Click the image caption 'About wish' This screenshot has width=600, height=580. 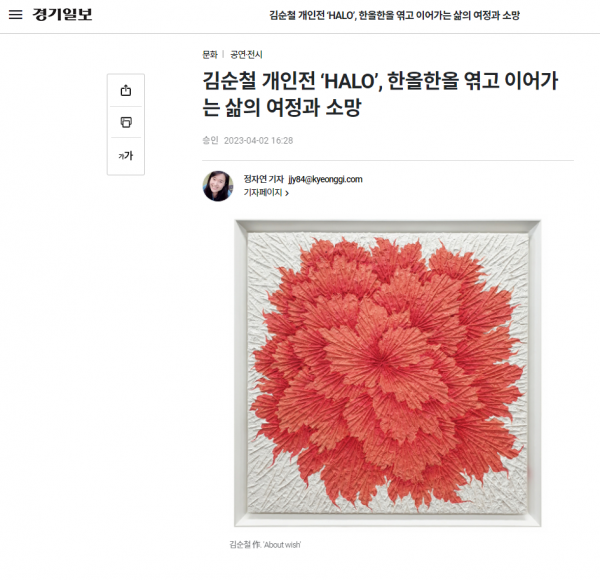pos(265,544)
